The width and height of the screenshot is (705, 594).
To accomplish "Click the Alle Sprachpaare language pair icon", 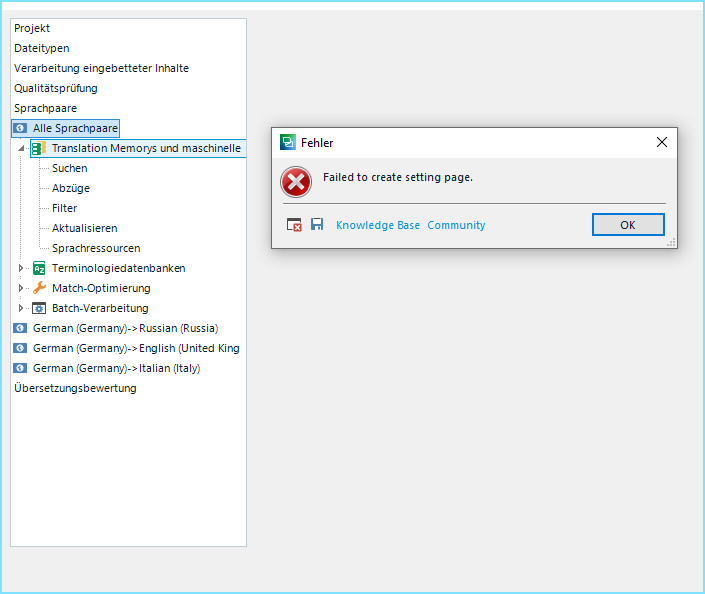I will coord(20,128).
